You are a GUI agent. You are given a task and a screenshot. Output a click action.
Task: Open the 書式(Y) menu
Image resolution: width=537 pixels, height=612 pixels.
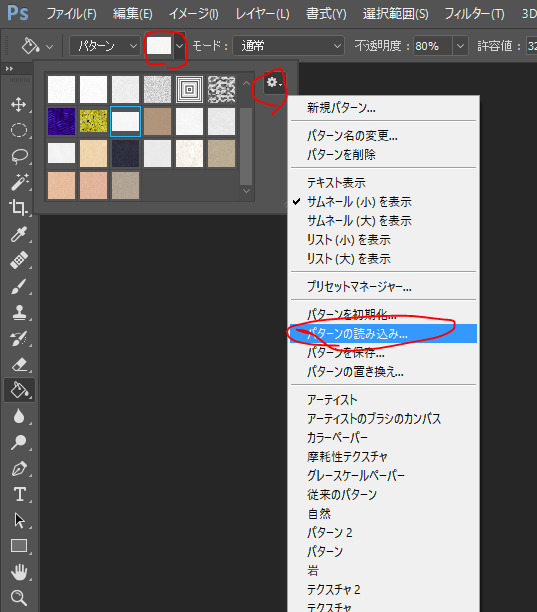pos(326,14)
